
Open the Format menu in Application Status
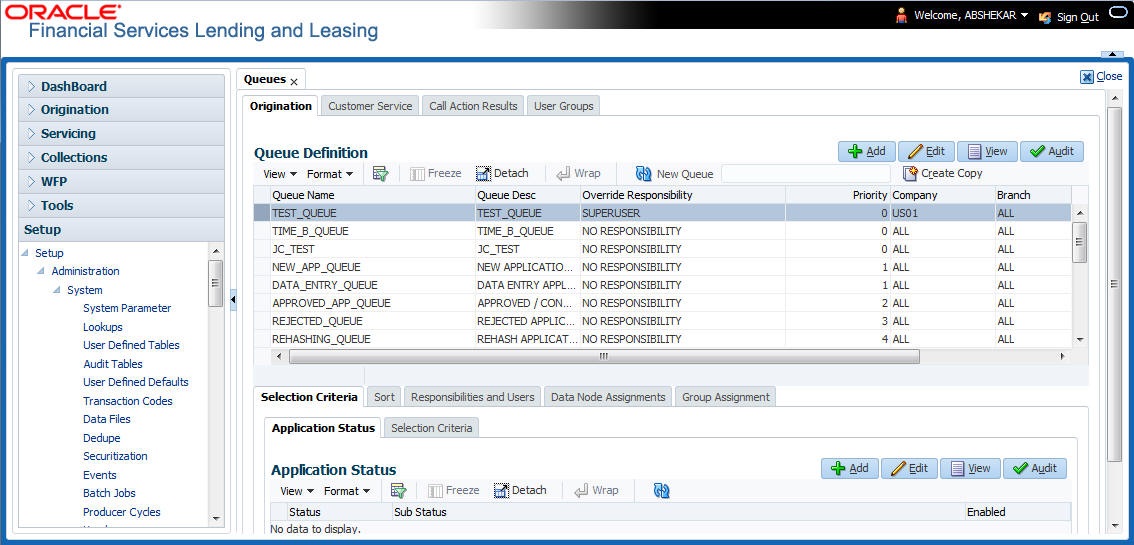[x=346, y=491]
